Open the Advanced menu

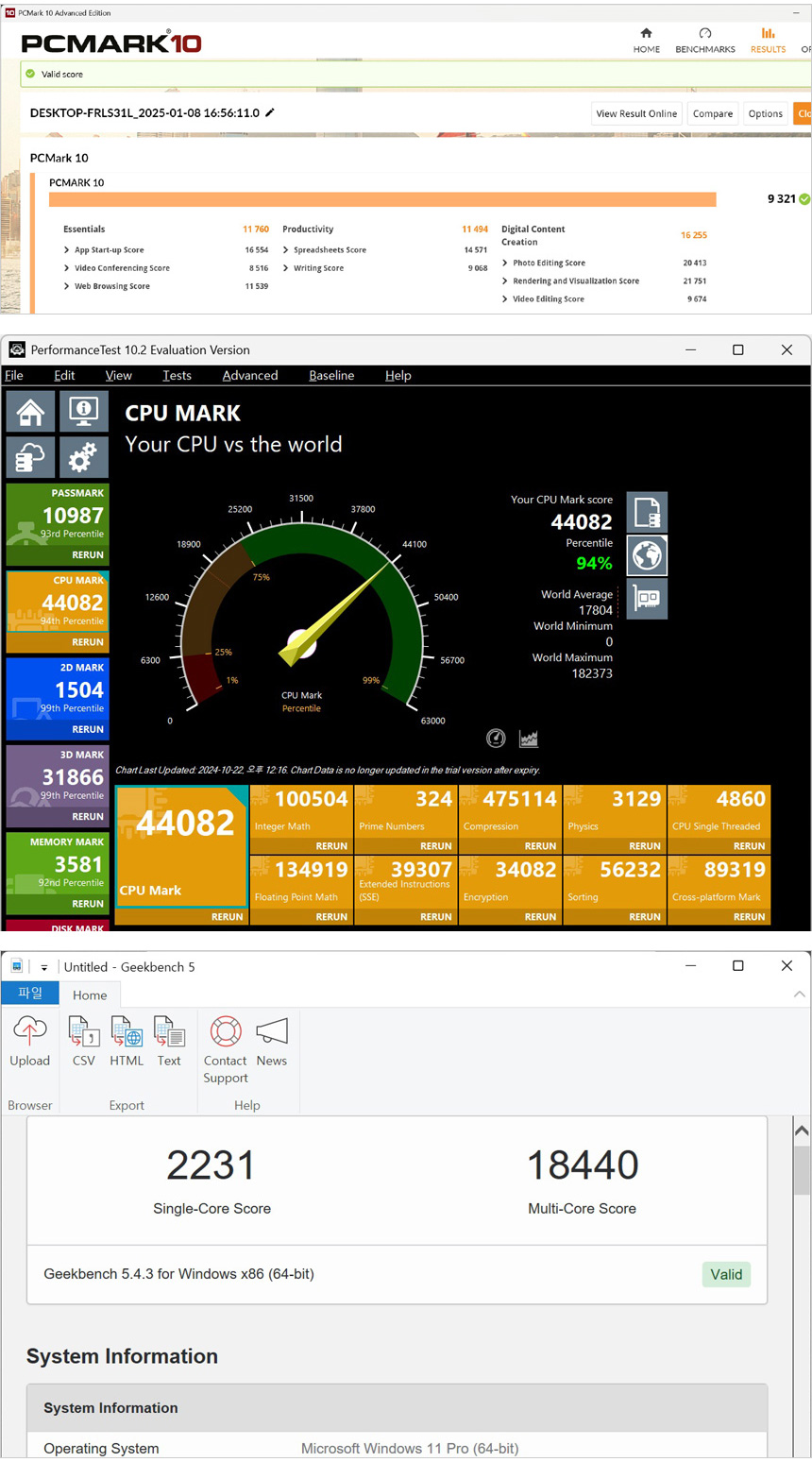pos(249,375)
